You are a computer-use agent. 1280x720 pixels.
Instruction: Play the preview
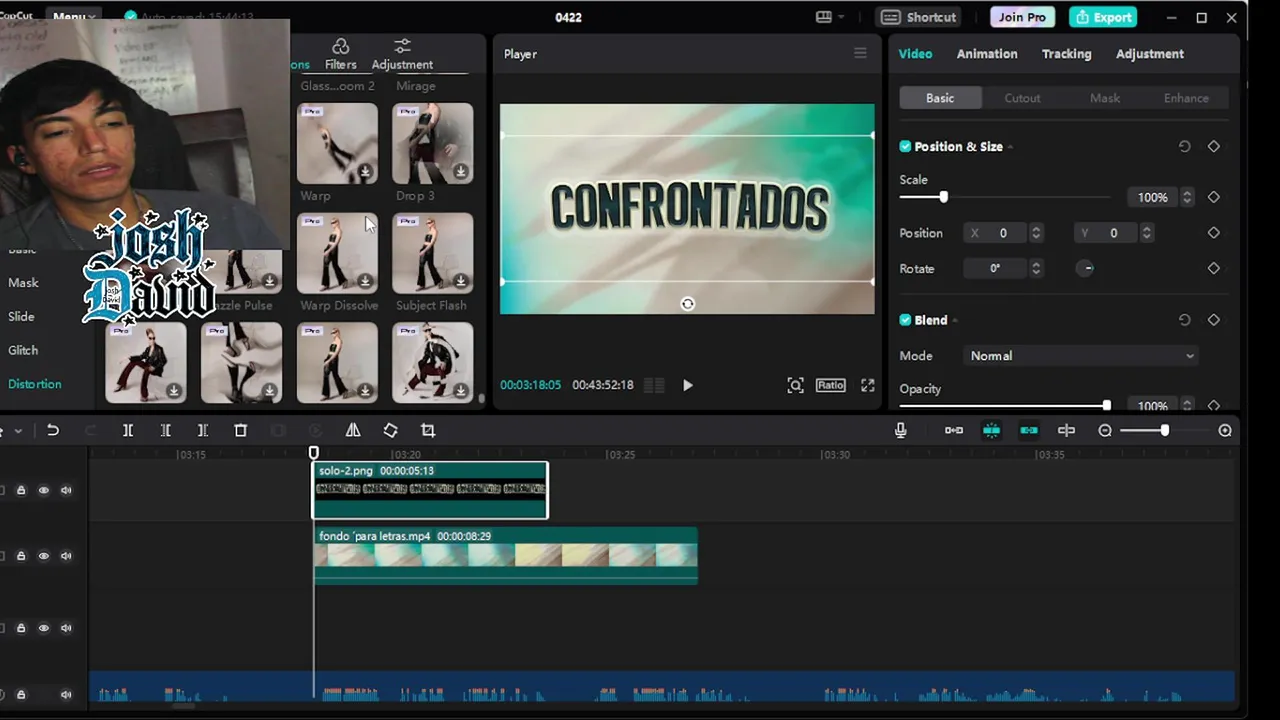[687, 385]
